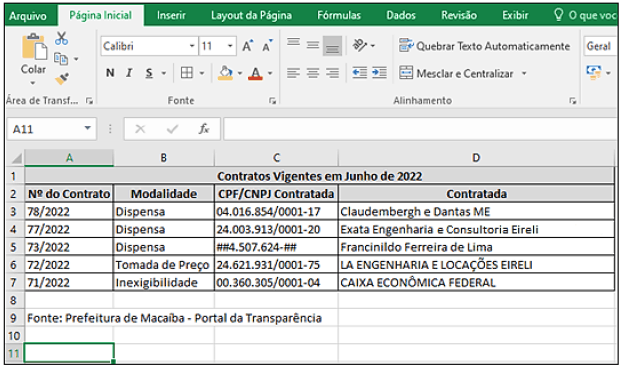Screen dimensions: 626x370
Task: Toggle bold formatting (N)
Action: (x=110, y=73)
